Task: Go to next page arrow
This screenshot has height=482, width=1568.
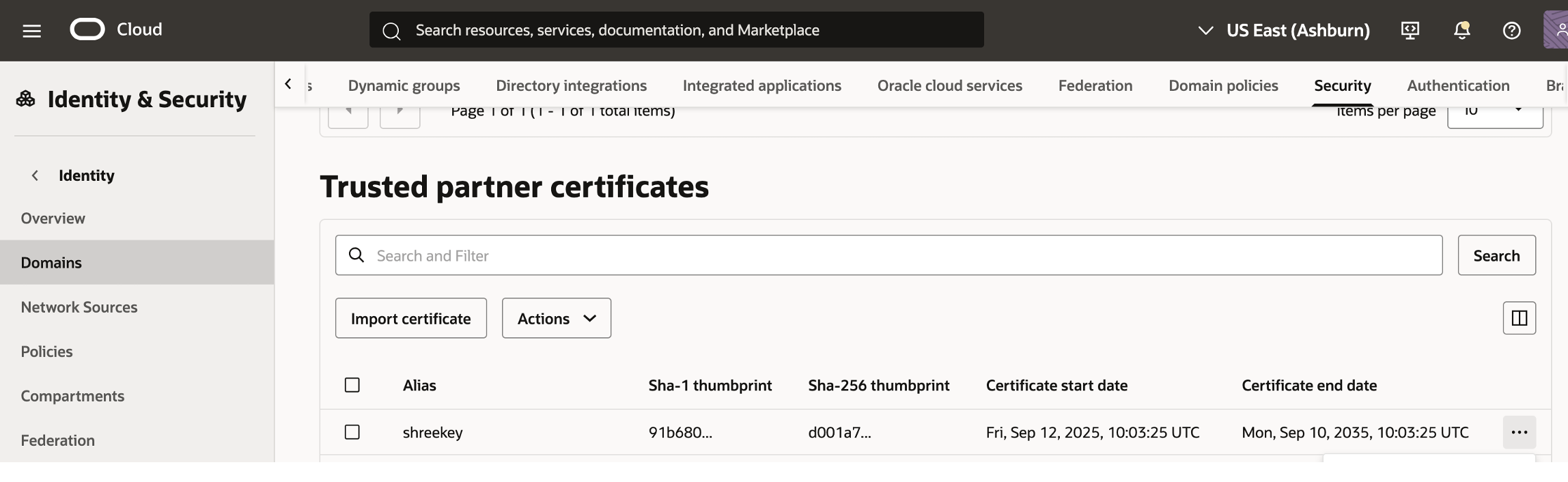Action: coord(400,114)
